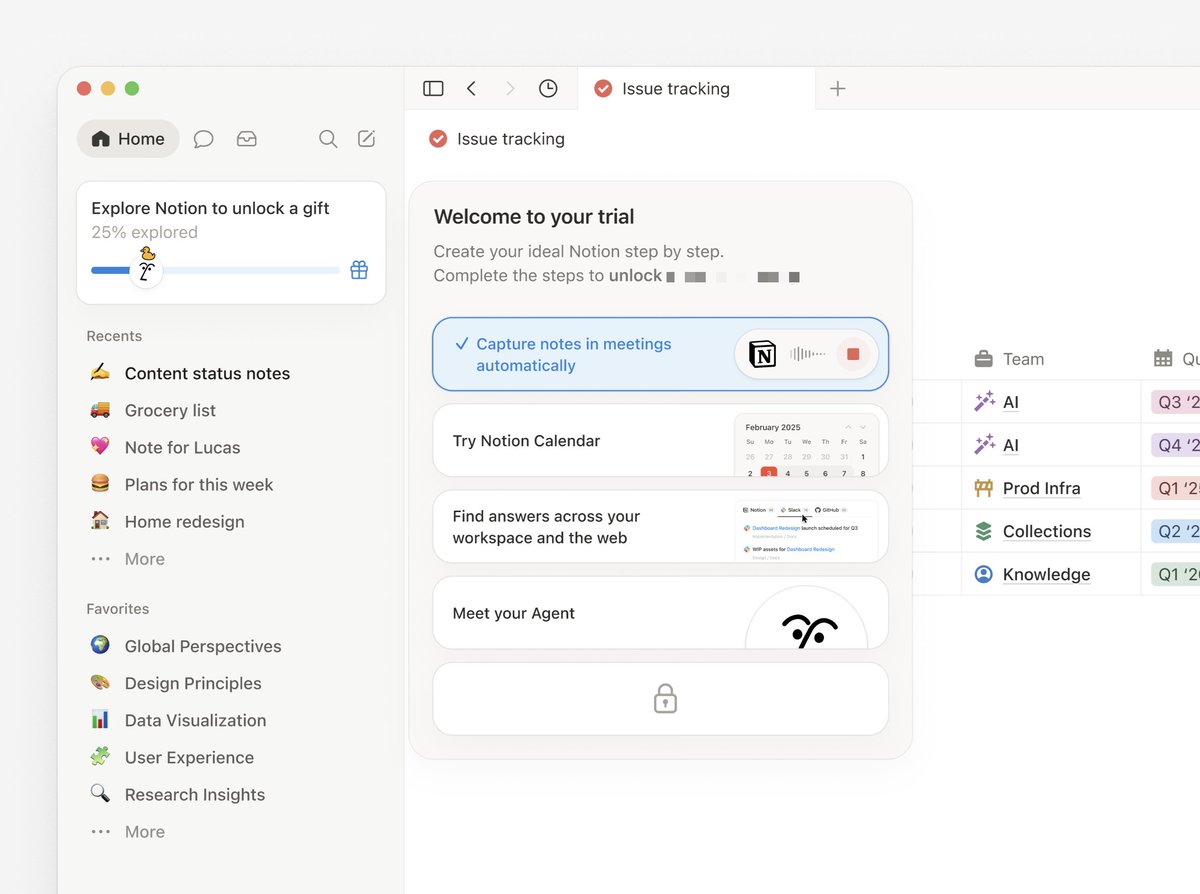Screen dimensions: 1200x894
Task: Go forward with the right arrow
Action: coord(510,88)
